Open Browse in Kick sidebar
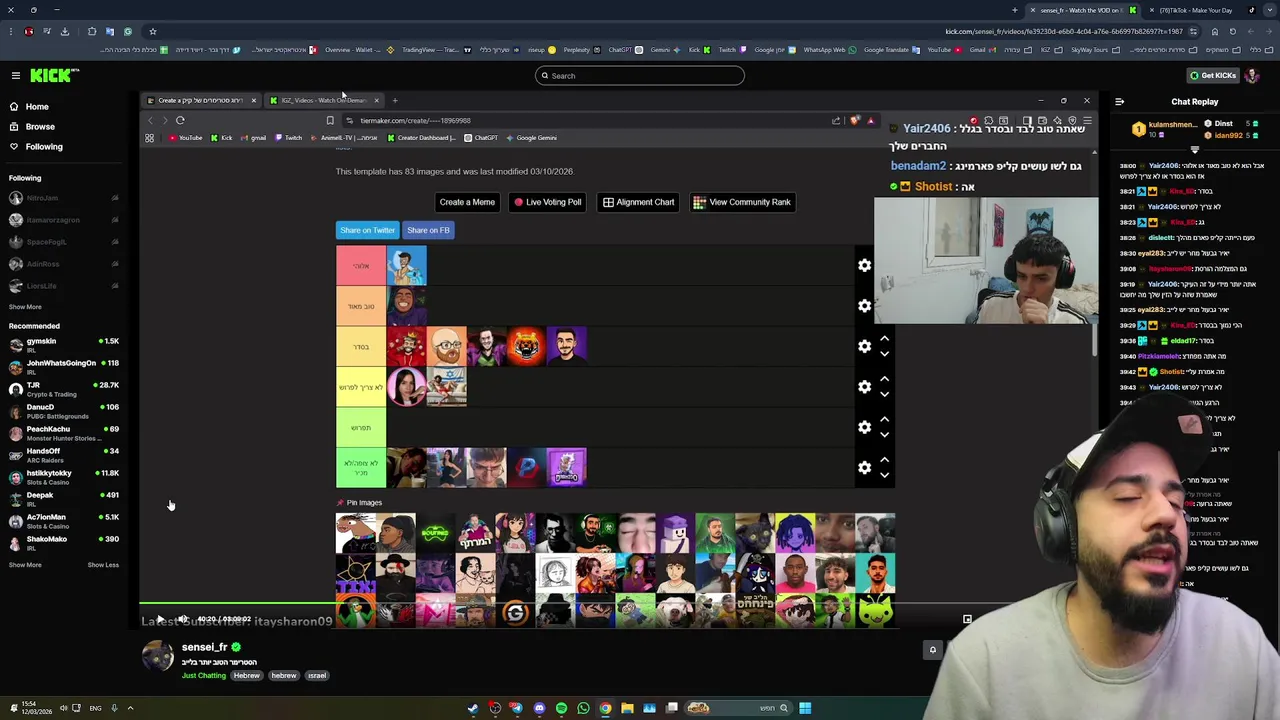1280x720 pixels. 40,126
